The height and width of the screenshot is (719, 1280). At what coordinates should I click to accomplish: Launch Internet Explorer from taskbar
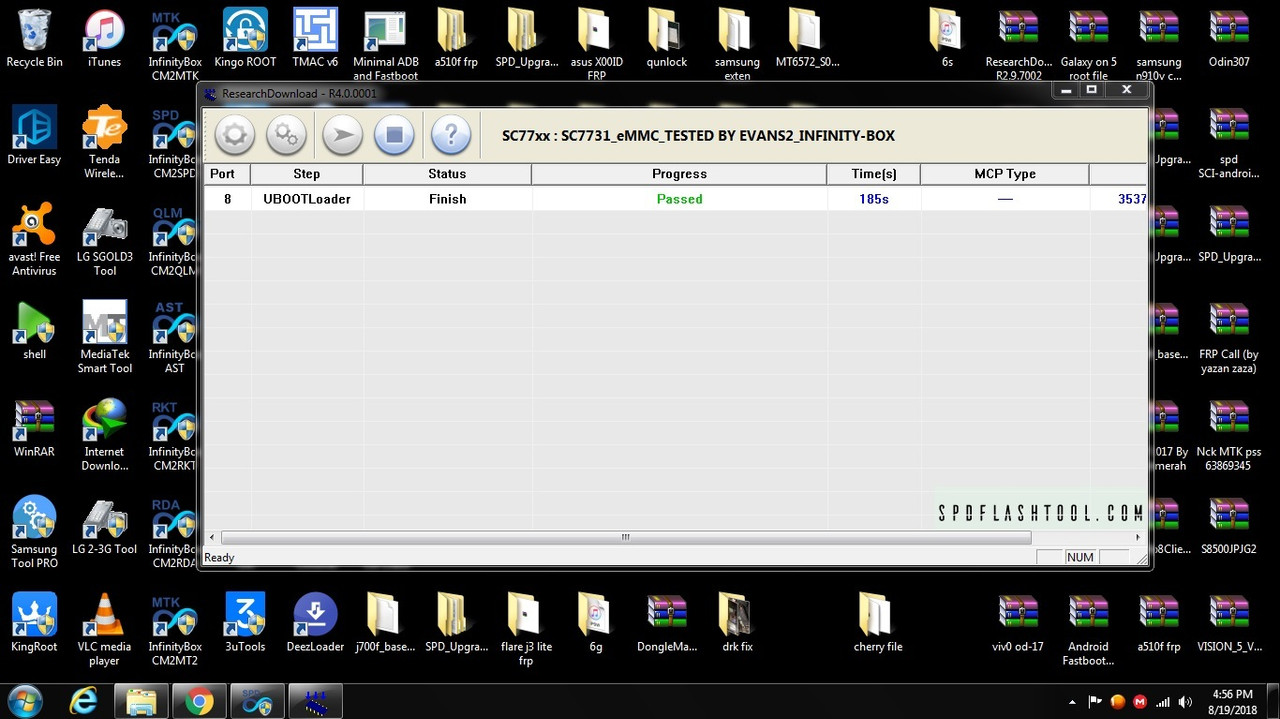(x=85, y=702)
